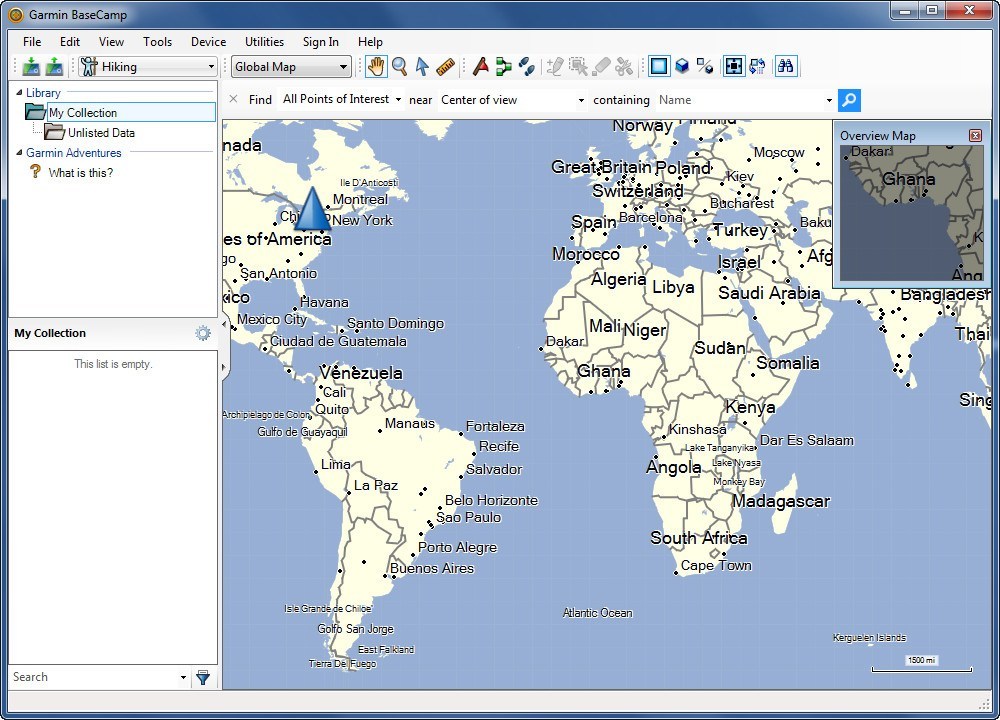Click the blue position marker triangle
Image resolution: width=1000 pixels, height=720 pixels.
coord(312,208)
